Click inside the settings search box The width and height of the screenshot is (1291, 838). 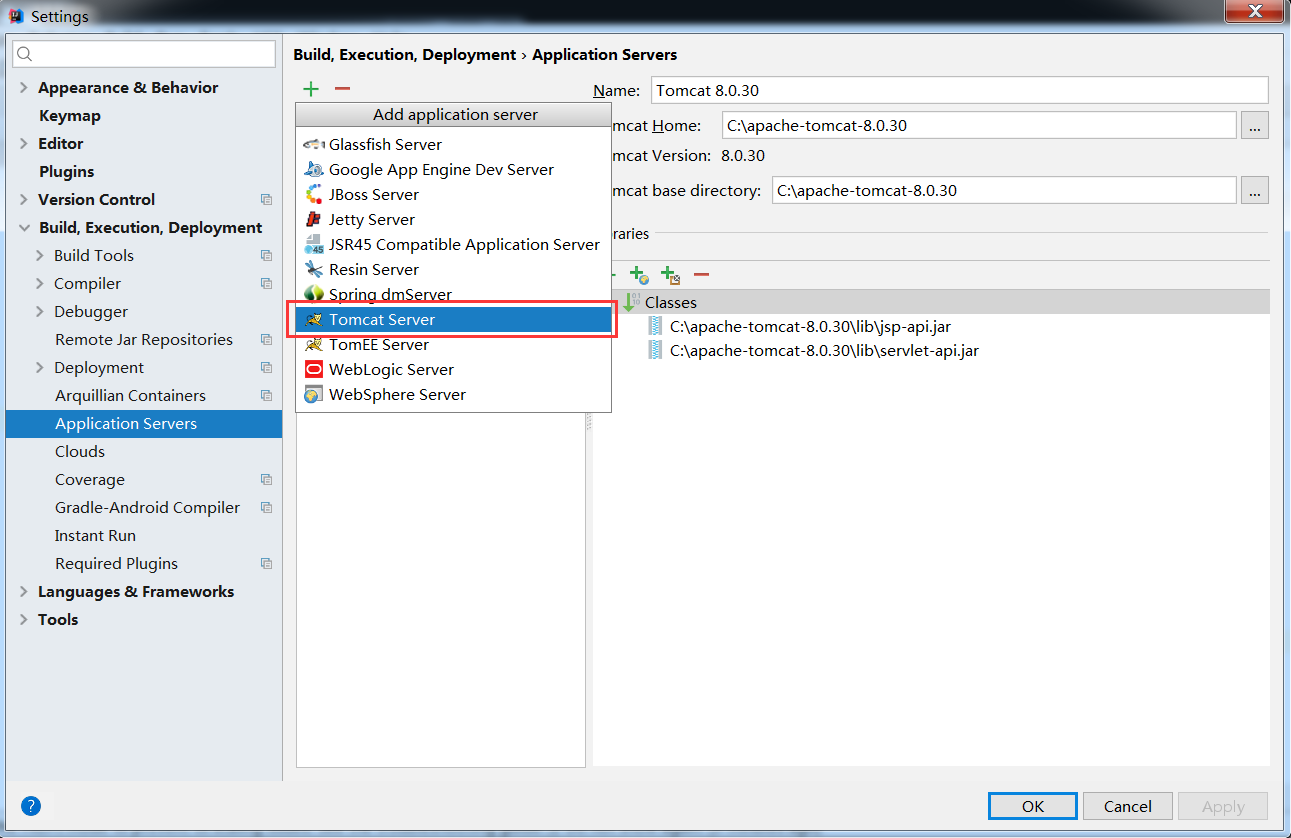click(143, 51)
